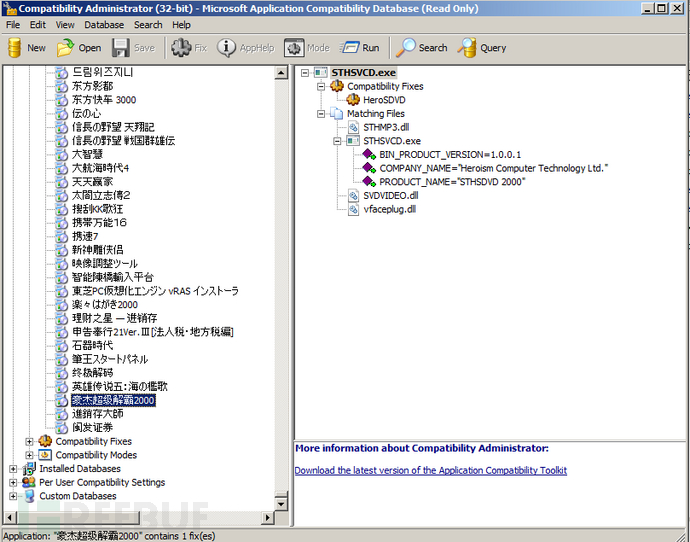The height and width of the screenshot is (542, 690).
Task: Click the Run toolbar icon
Action: click(350, 48)
